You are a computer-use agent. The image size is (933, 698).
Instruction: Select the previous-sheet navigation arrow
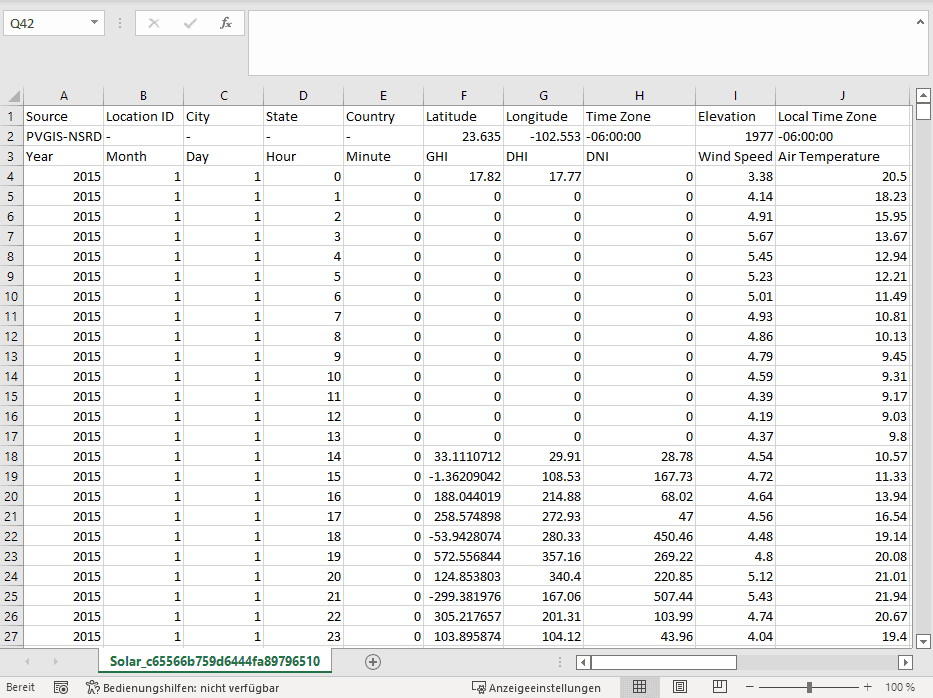26,661
